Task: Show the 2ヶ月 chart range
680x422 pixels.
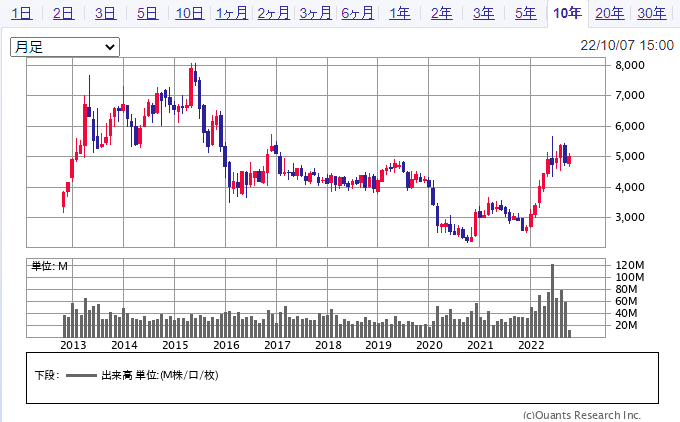Action: click(x=273, y=13)
